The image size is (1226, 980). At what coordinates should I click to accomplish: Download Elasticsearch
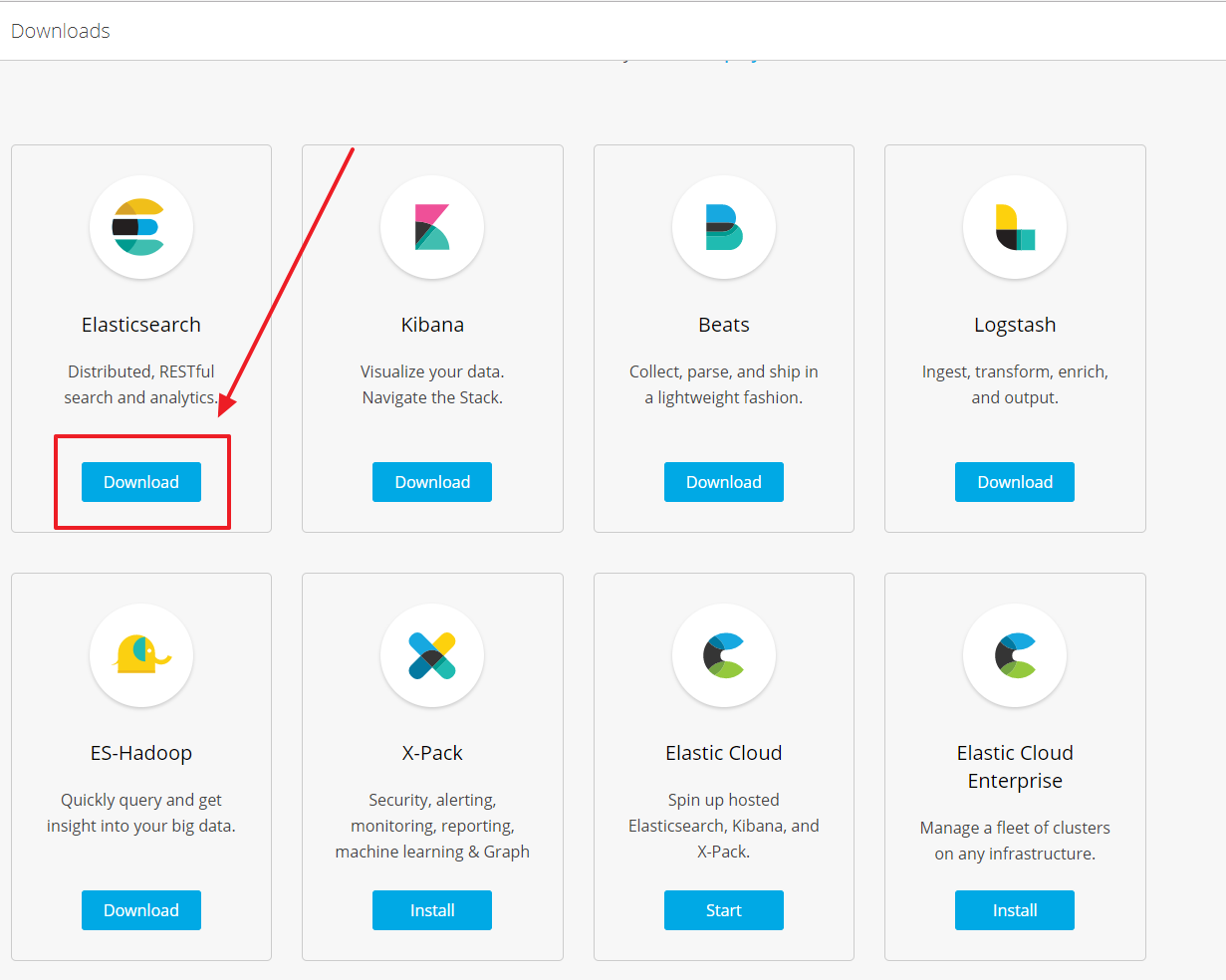(x=141, y=482)
